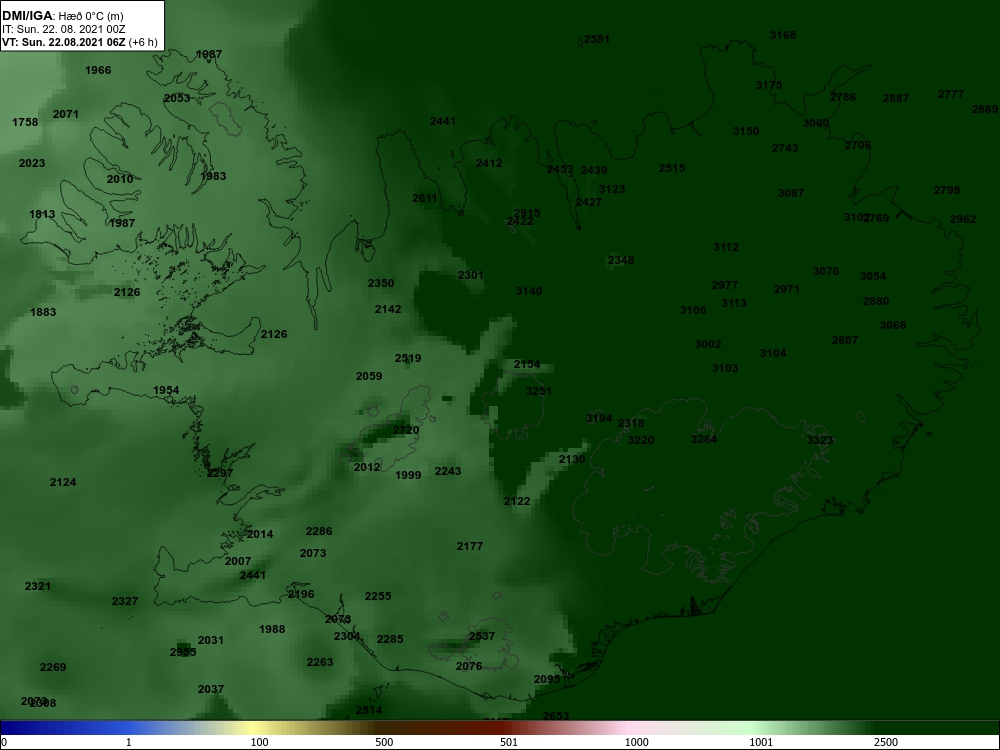This screenshot has height=750, width=1000.
Task: Click the map value 3087
Action: tap(791, 193)
